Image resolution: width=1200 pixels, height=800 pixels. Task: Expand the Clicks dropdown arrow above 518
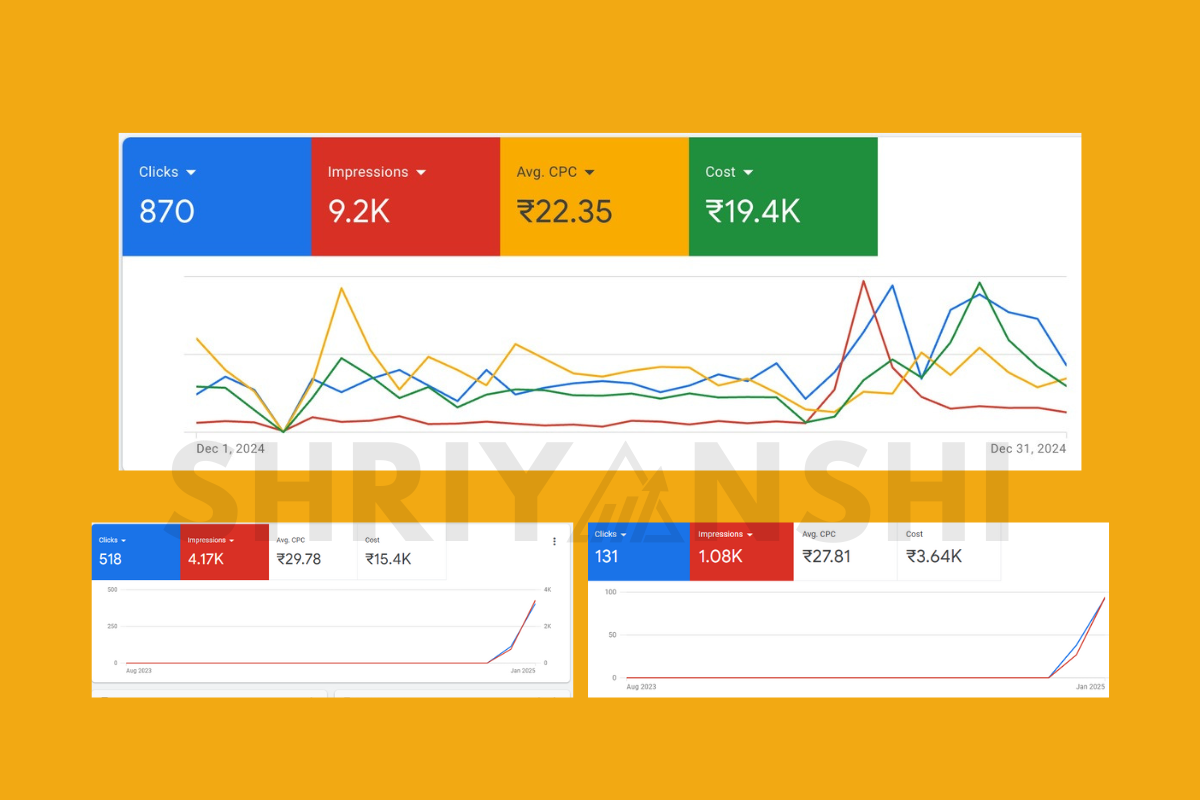pyautogui.click(x=124, y=541)
